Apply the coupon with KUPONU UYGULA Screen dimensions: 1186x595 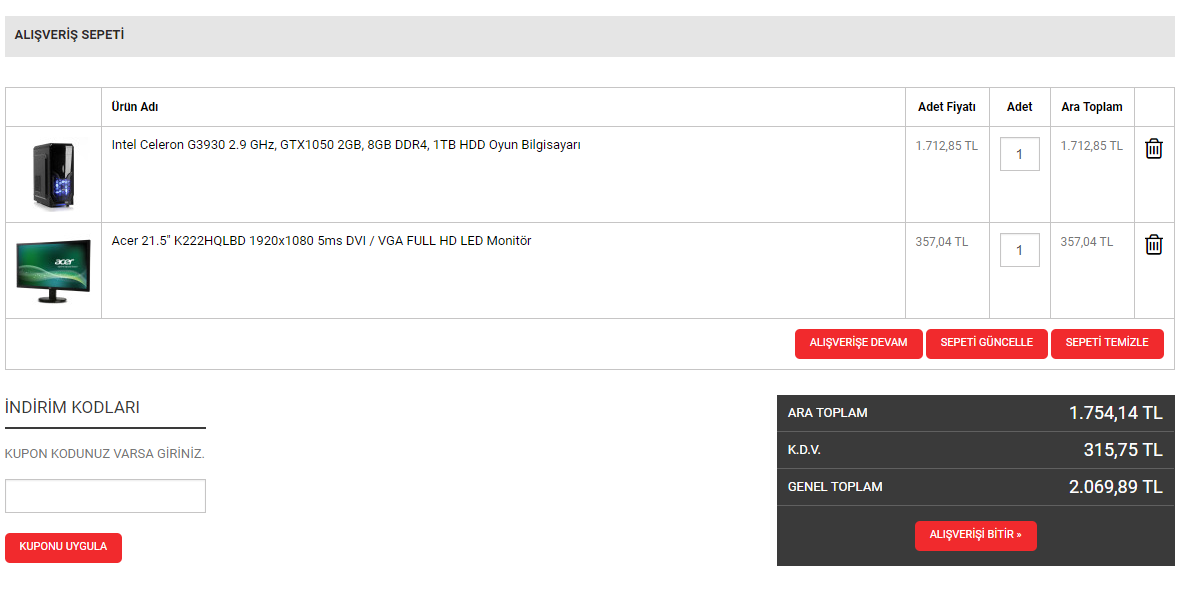click(63, 547)
